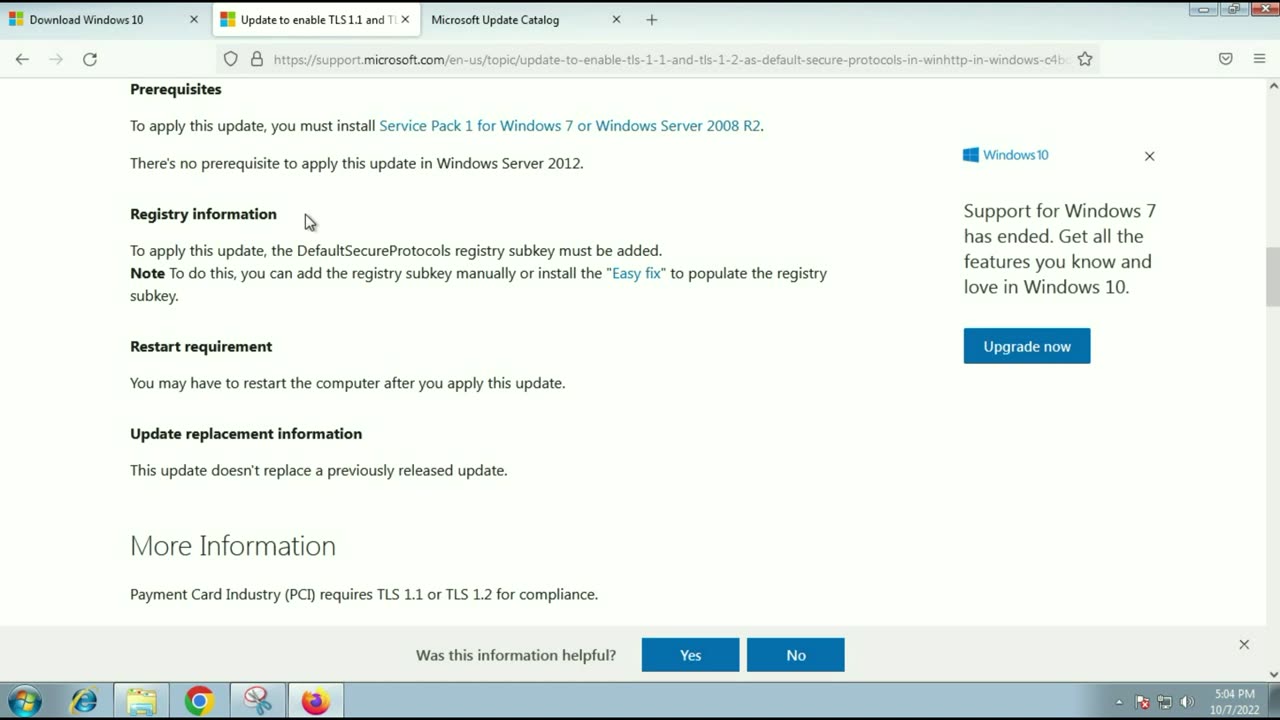
Task: Close the feedback banner
Action: [1244, 644]
